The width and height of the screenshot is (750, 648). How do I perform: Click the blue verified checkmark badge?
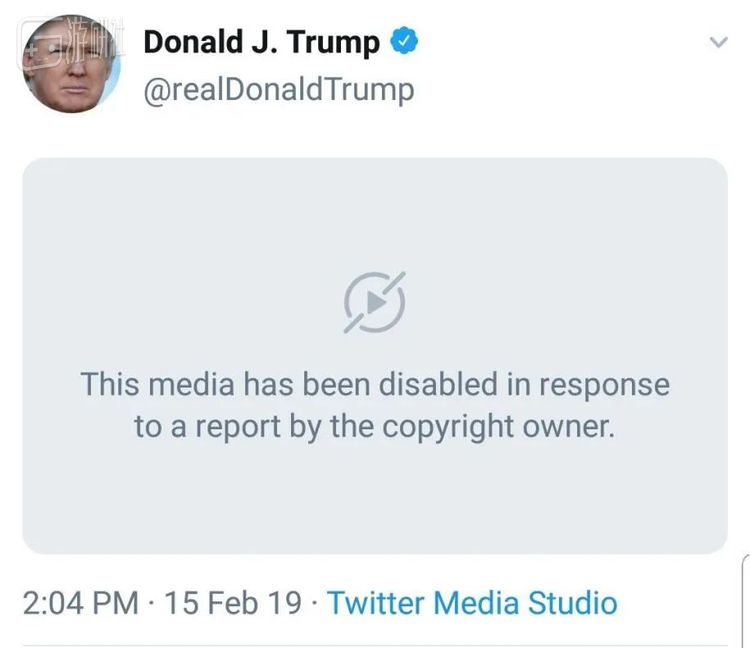pos(404,42)
